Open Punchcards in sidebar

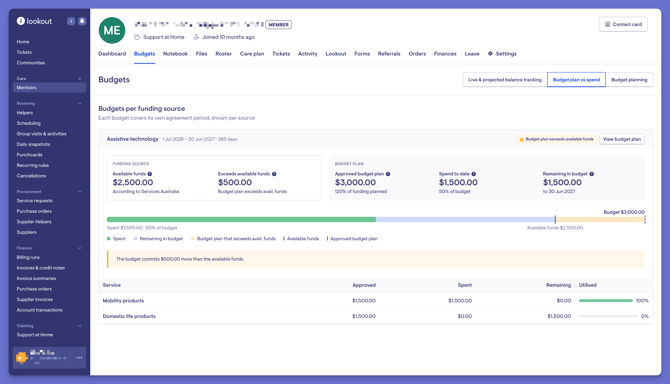pos(29,155)
